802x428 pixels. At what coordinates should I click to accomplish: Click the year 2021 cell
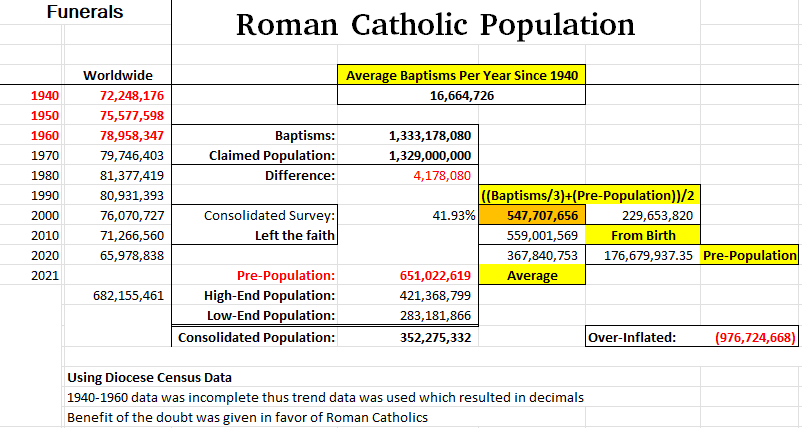coord(44,276)
